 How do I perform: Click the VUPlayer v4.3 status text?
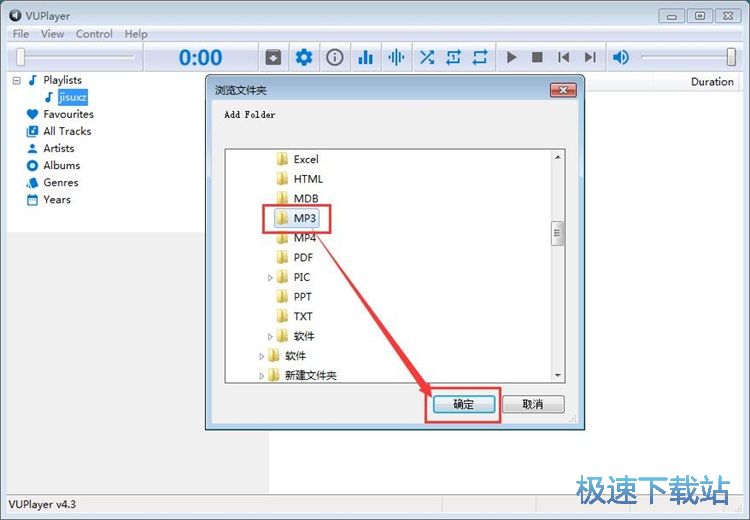(x=42, y=504)
